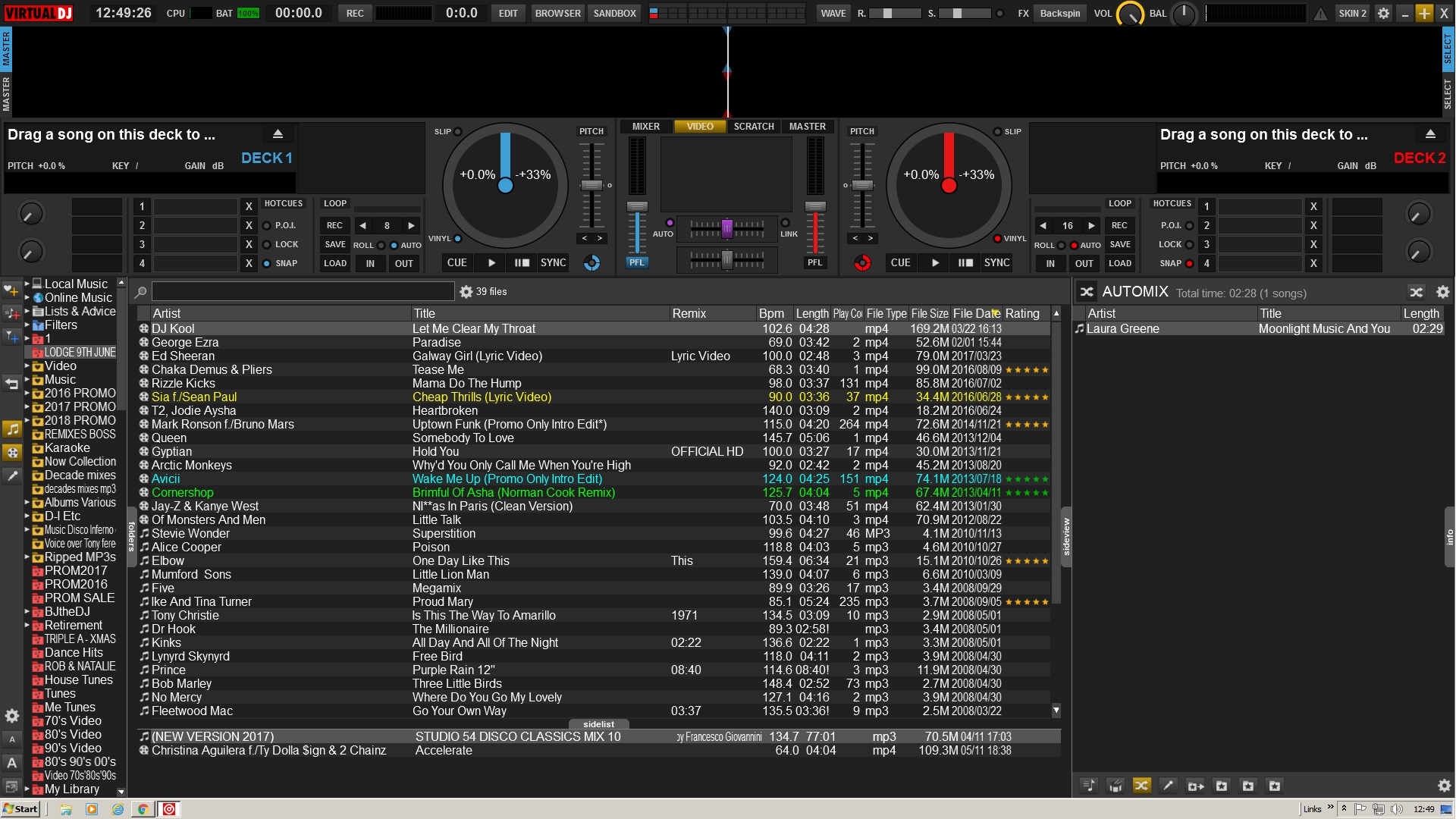The height and width of the screenshot is (819, 1456).
Task: Click SYNC on Deck 2
Action: pyautogui.click(x=996, y=263)
